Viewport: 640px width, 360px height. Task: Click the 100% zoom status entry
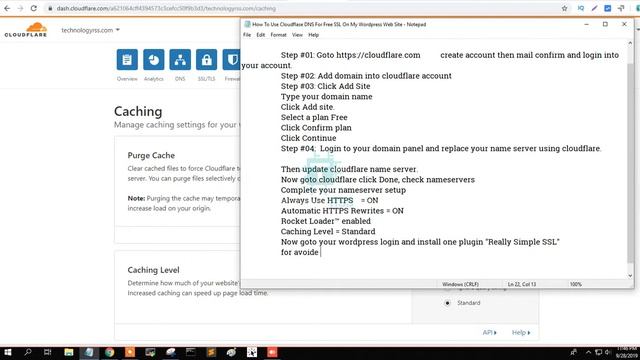(x=576, y=284)
